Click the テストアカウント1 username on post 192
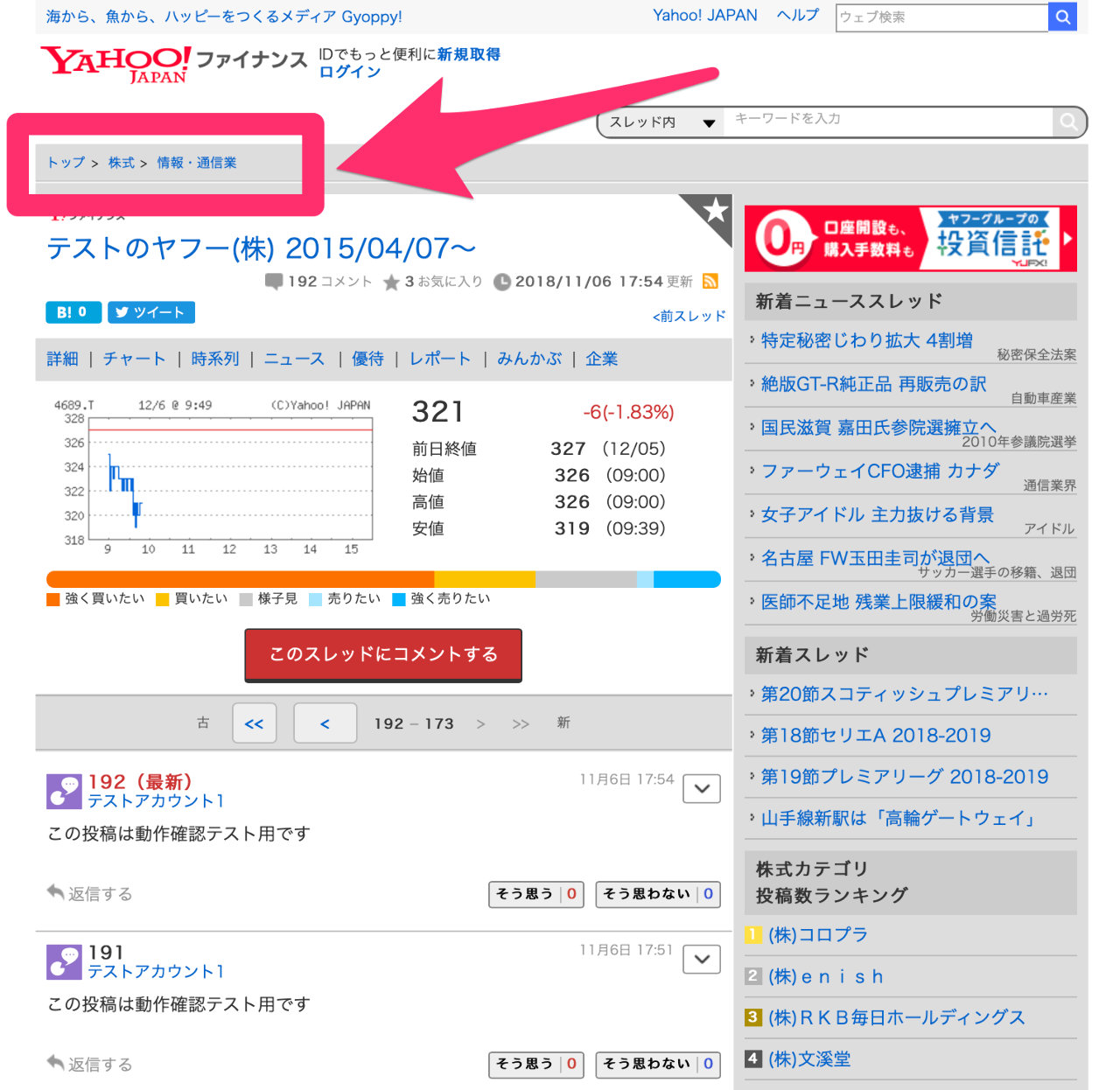 point(156,801)
